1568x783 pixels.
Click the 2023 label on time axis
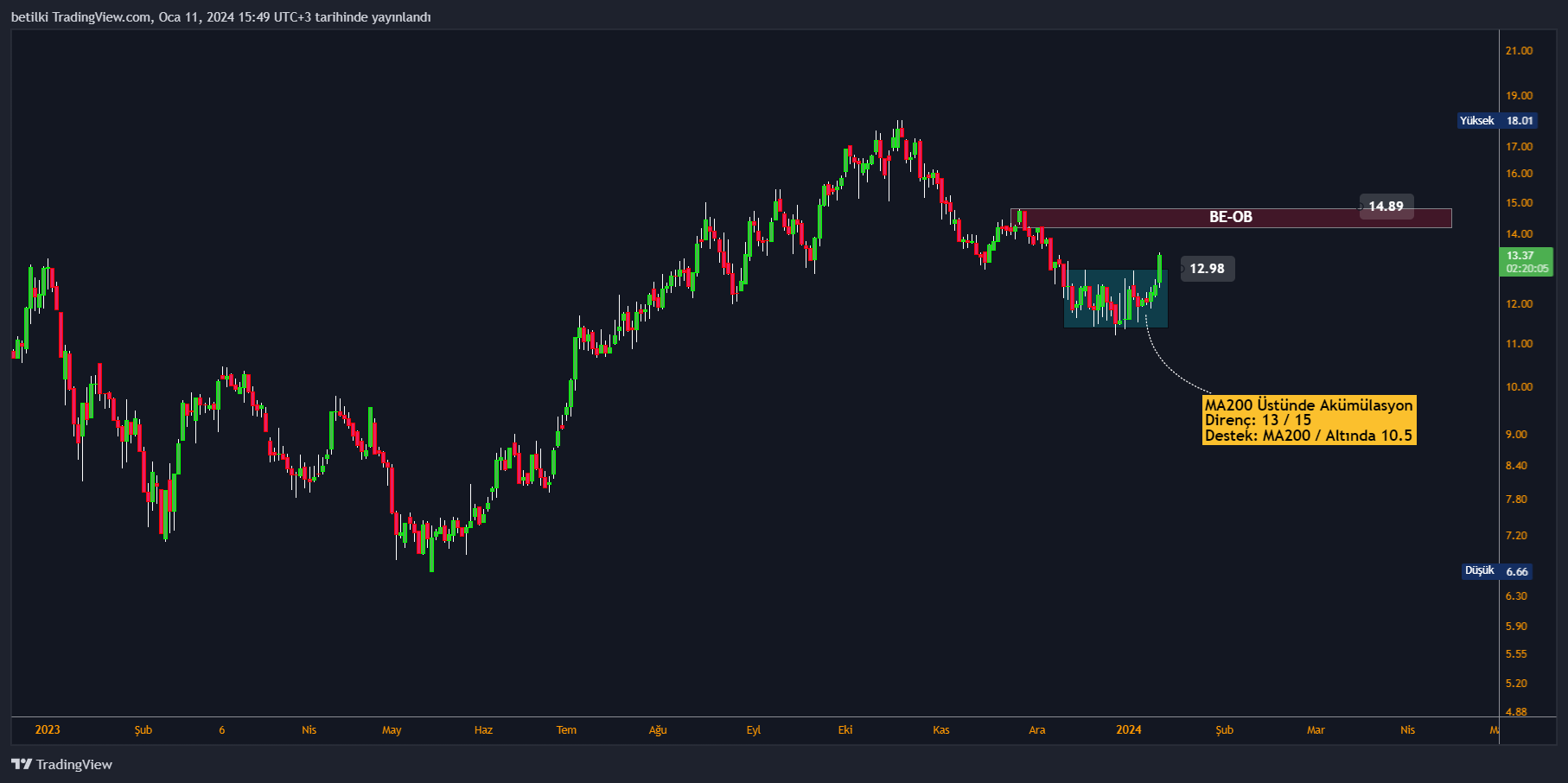point(48,730)
